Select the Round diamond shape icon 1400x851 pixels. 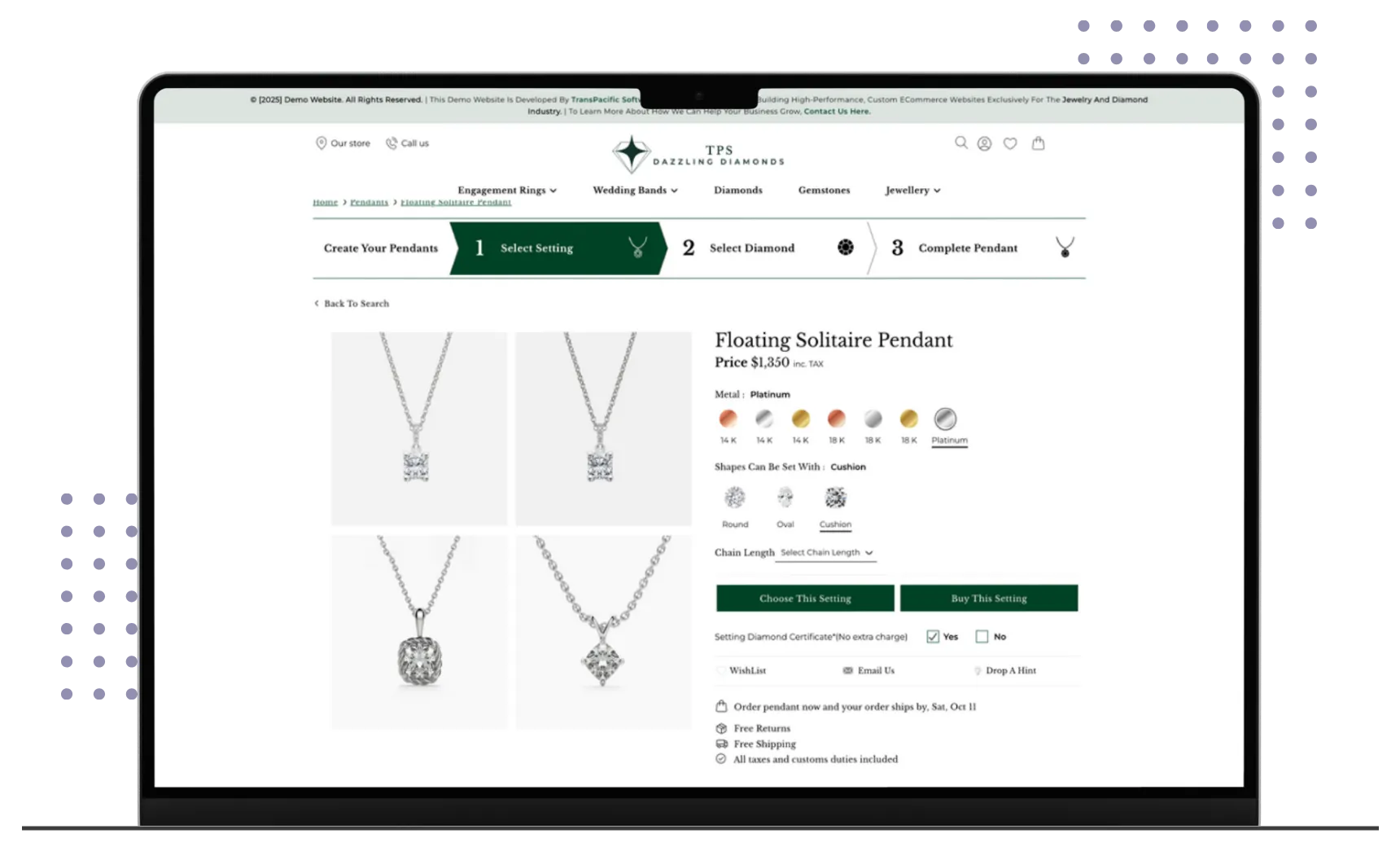tap(734, 497)
